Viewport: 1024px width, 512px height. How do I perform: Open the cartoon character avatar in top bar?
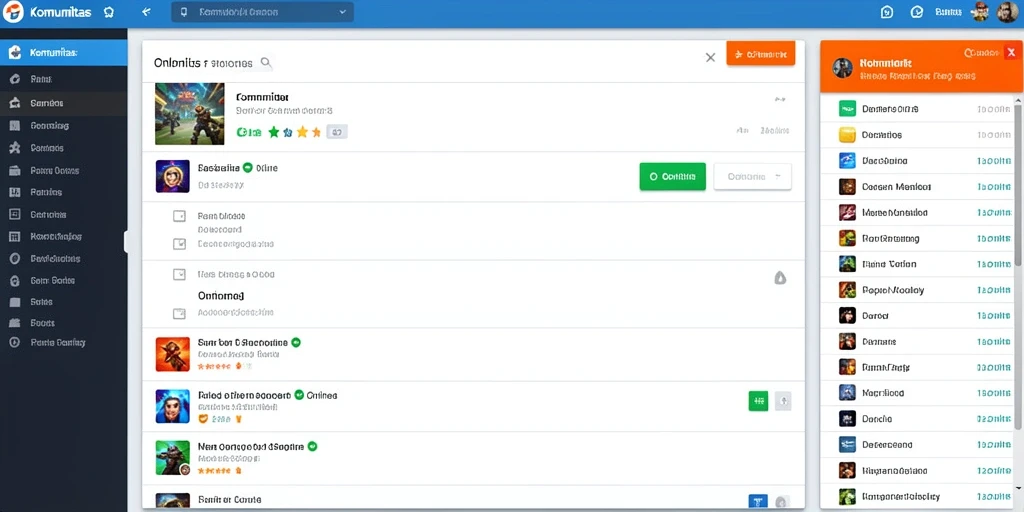980,12
